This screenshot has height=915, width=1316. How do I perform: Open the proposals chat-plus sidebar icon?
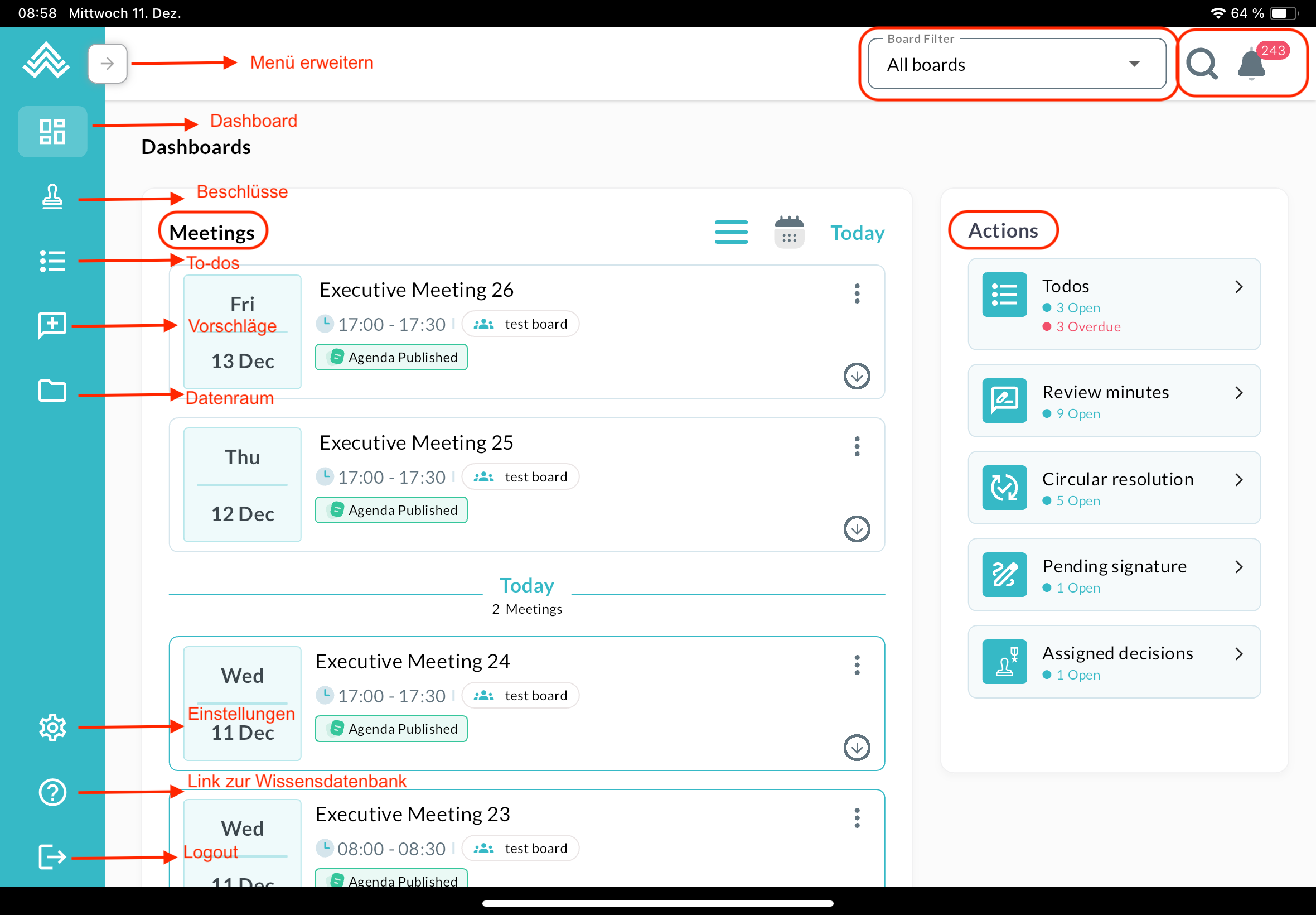52,325
